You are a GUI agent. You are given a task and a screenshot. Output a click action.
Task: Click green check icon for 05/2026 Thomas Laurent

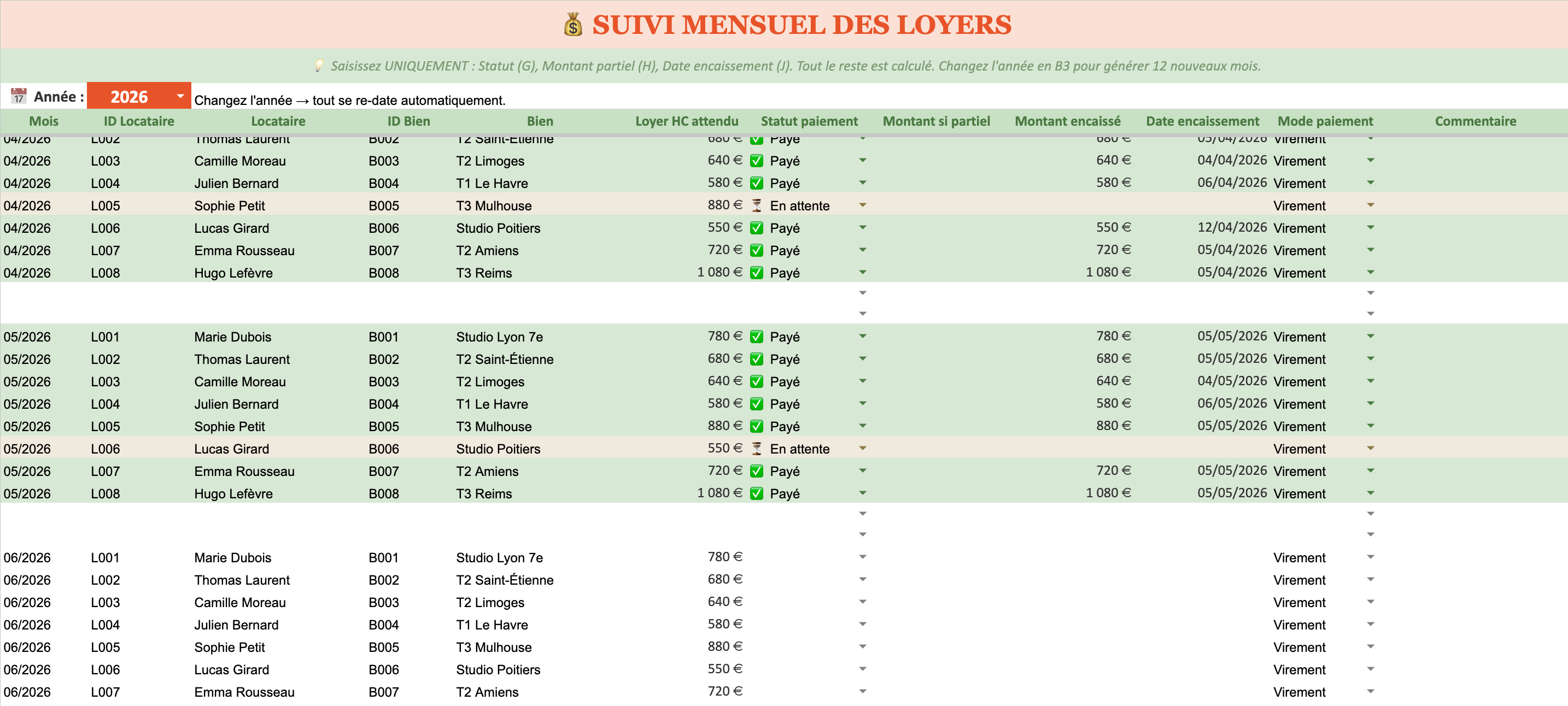coord(757,359)
